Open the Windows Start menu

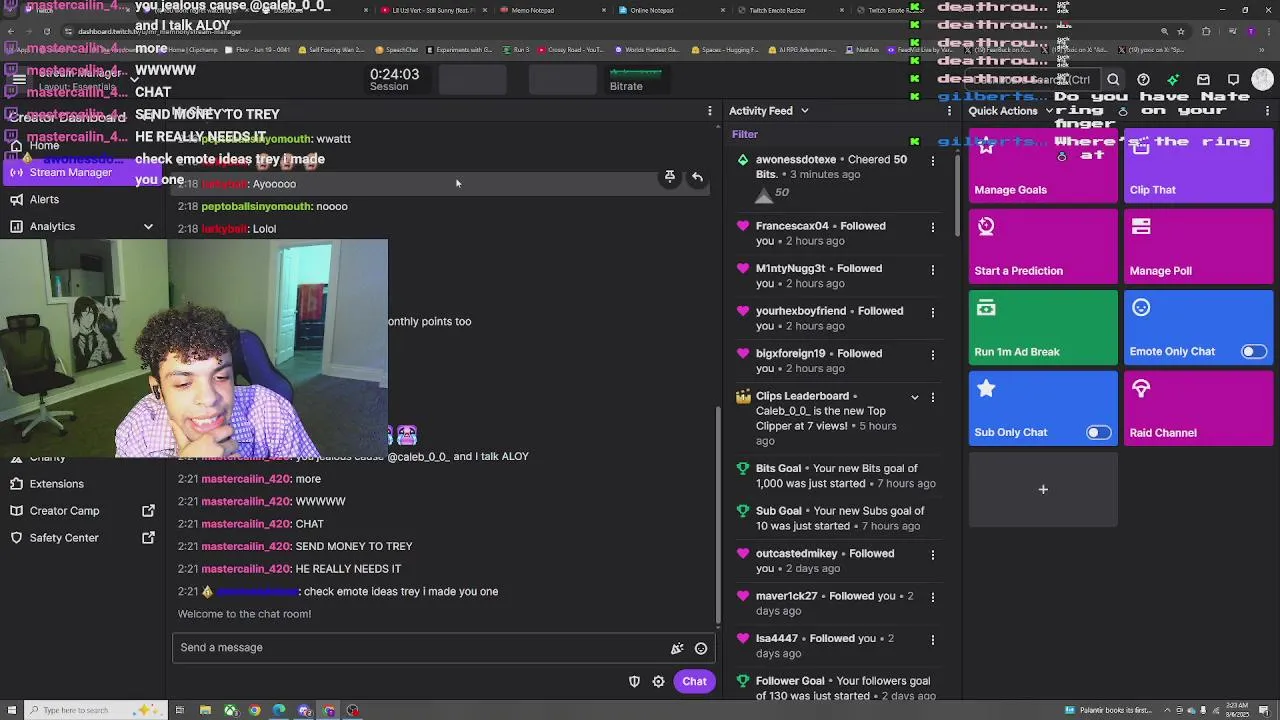[x=11, y=711]
